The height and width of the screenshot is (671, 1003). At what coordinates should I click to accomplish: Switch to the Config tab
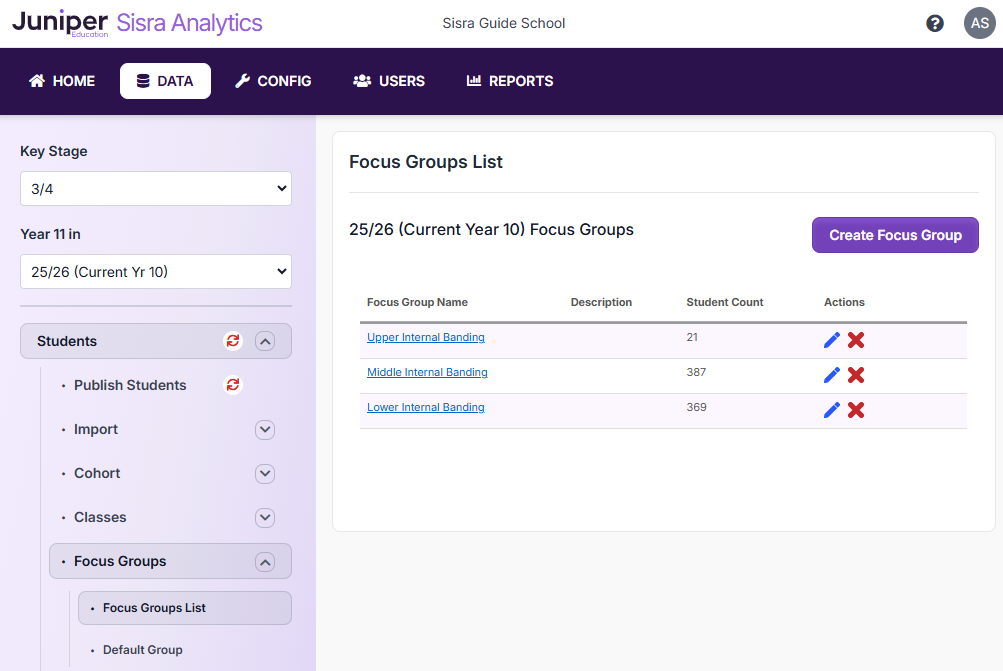click(x=273, y=81)
